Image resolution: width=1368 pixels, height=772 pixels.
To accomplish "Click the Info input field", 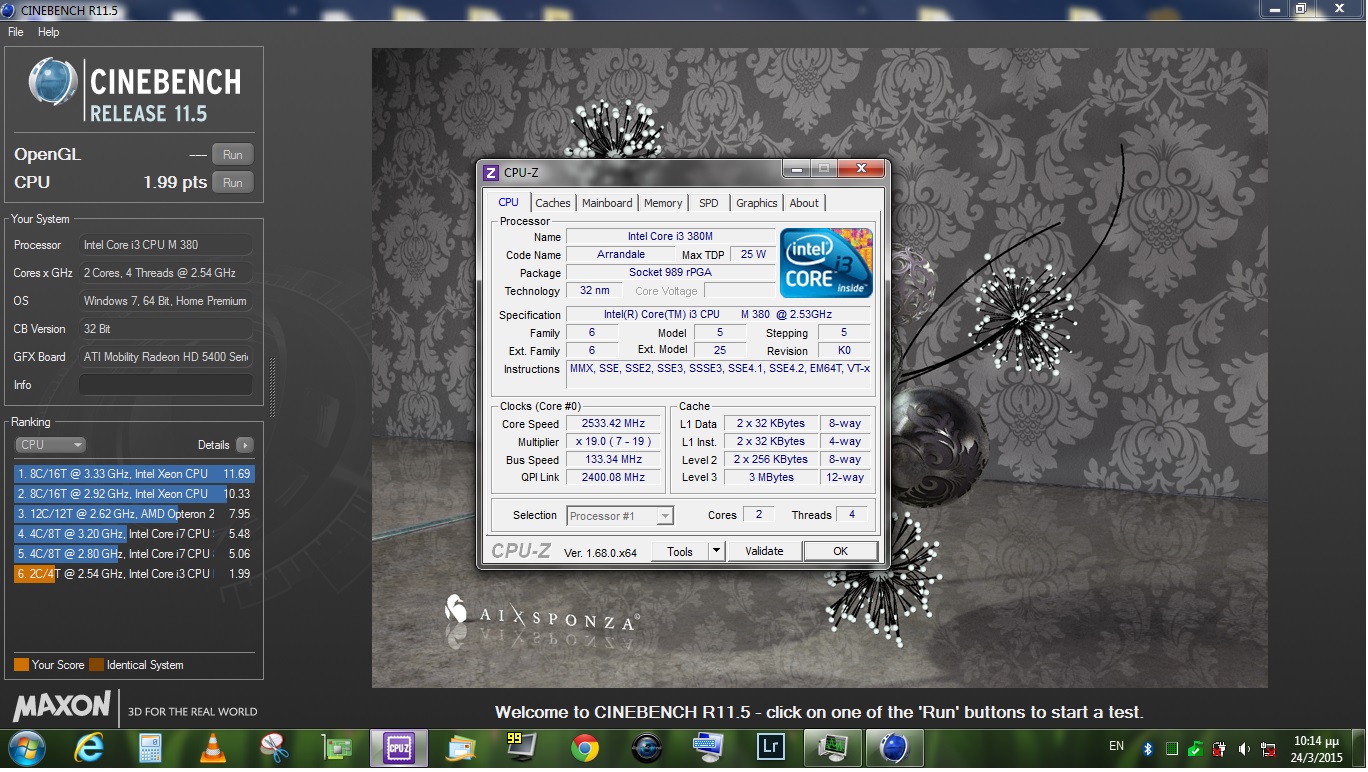I will tap(166, 385).
